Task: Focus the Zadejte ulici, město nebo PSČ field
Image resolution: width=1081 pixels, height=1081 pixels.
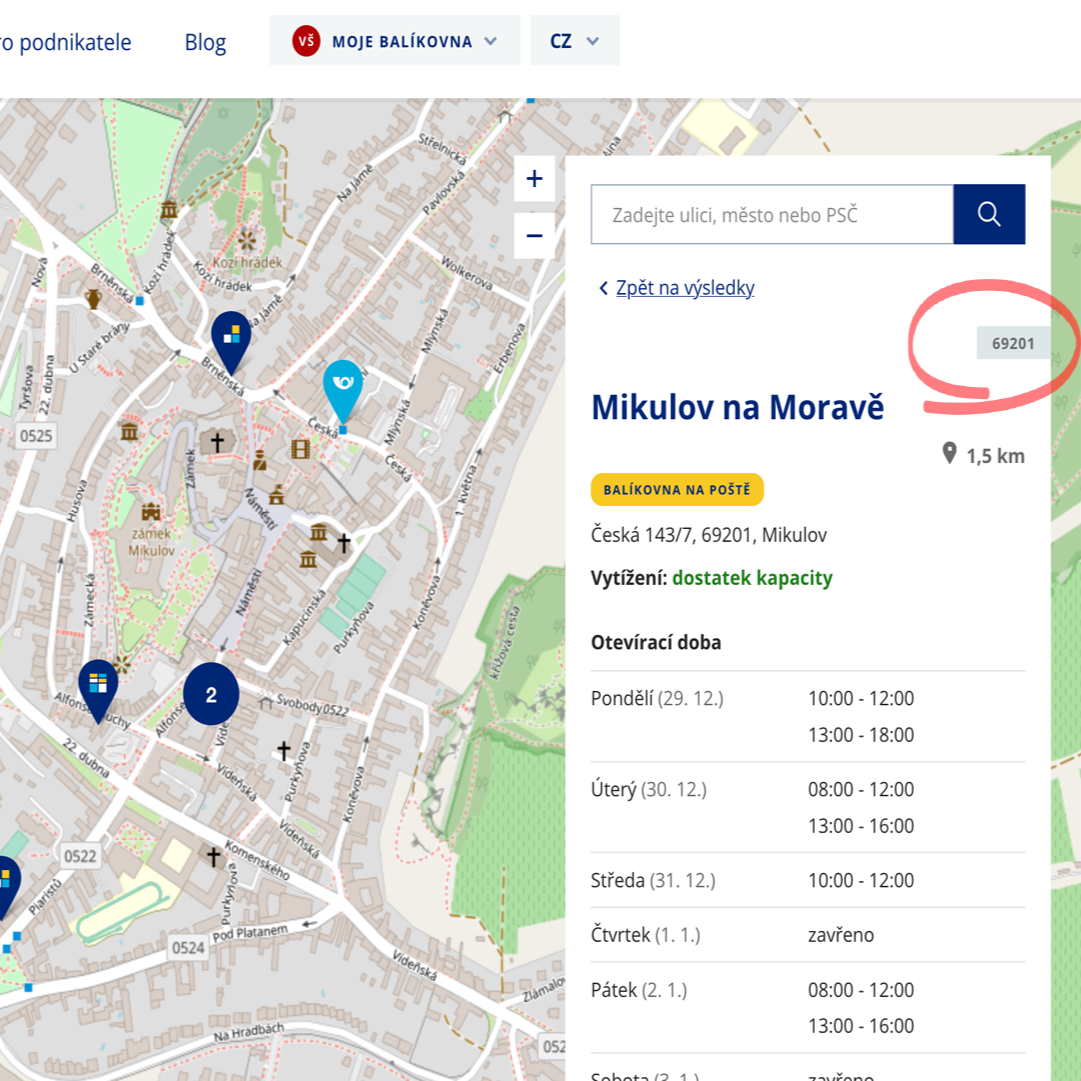Action: click(x=771, y=214)
